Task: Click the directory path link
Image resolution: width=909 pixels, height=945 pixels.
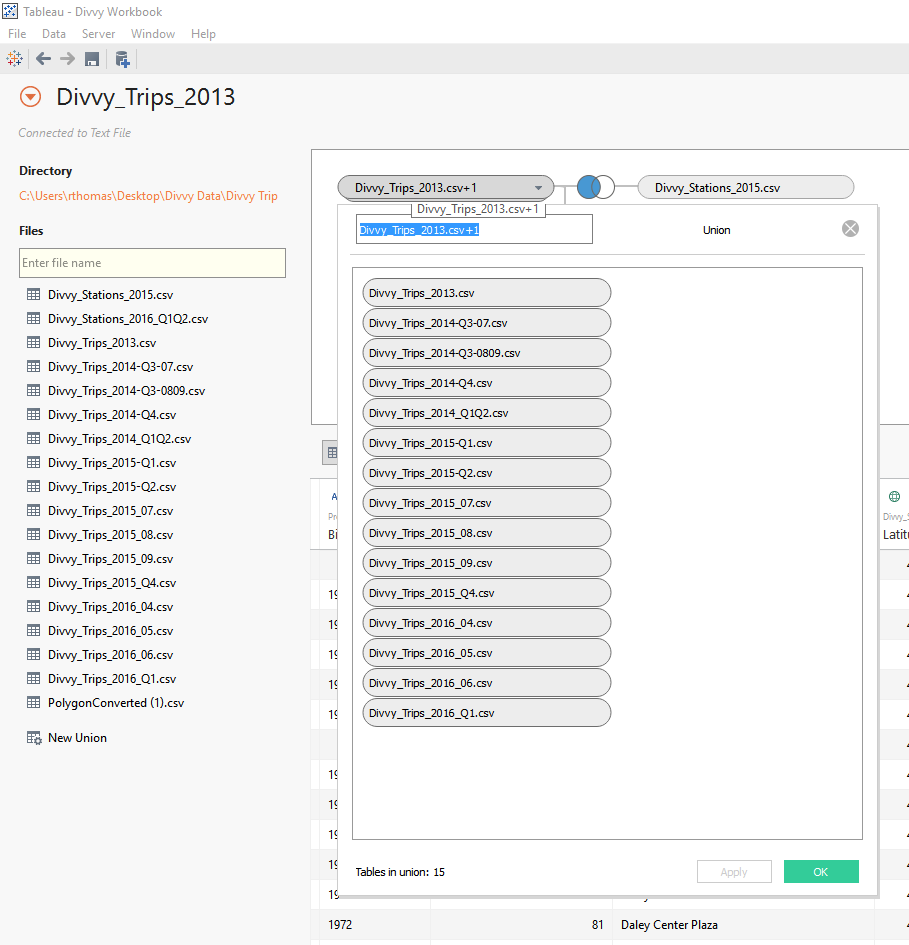Action: point(148,196)
